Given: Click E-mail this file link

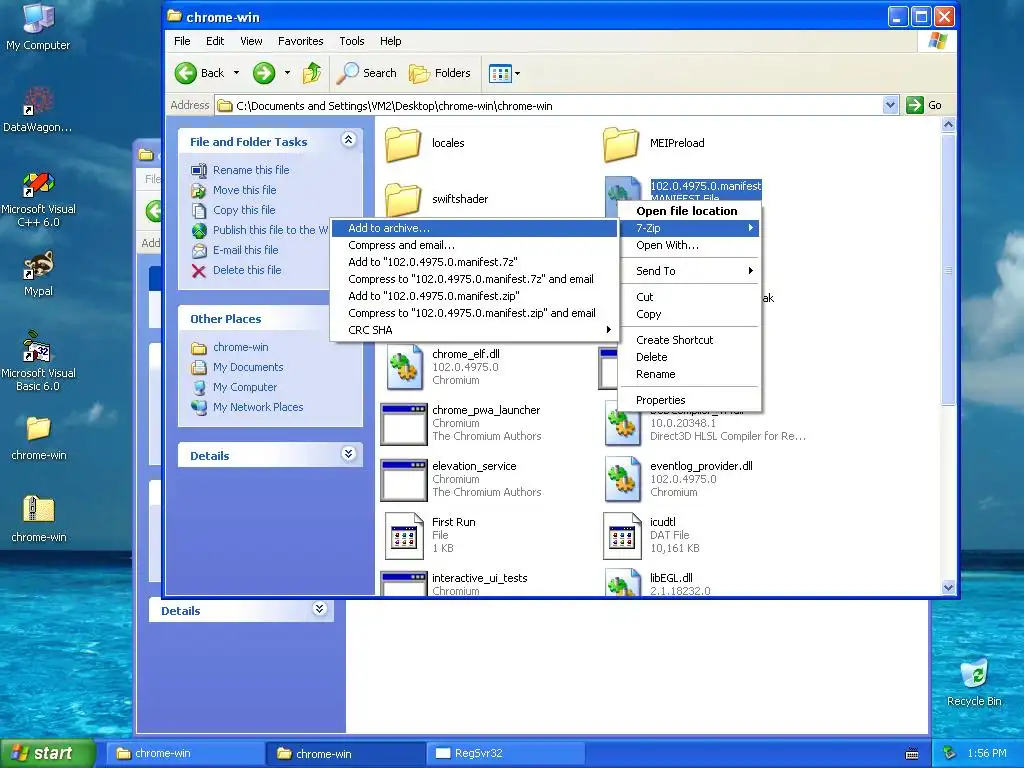Looking at the screenshot, I should 246,250.
